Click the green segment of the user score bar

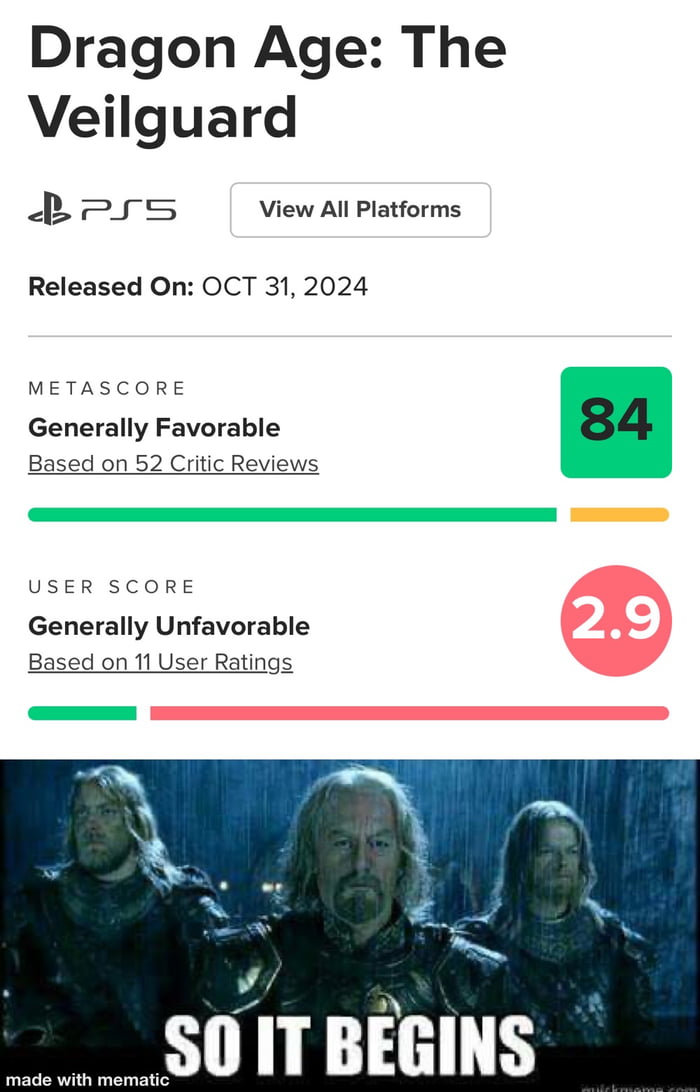82,713
